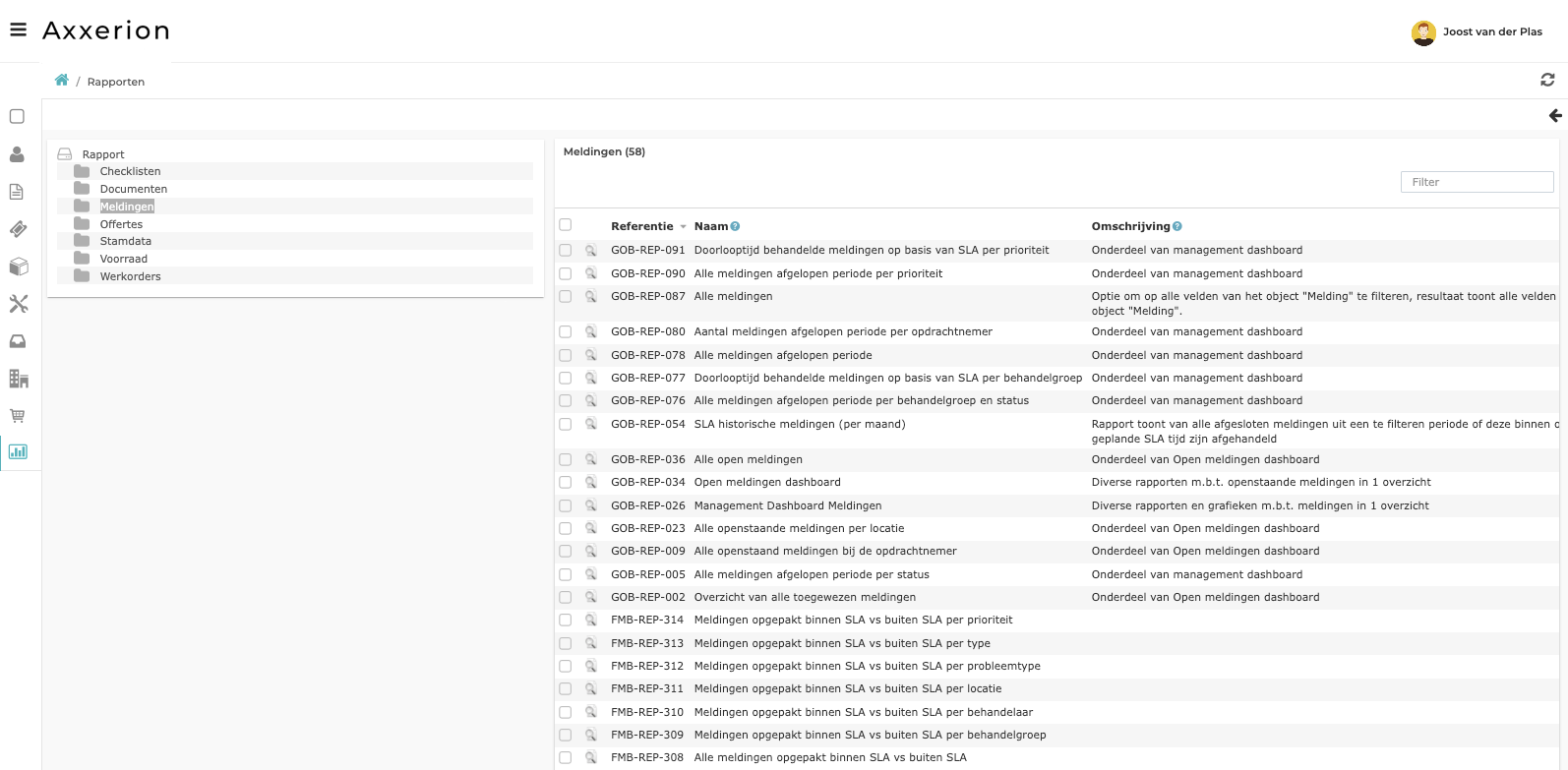This screenshot has height=770, width=1568.
Task: Open the person icon in sidebar
Action: click(x=17, y=154)
